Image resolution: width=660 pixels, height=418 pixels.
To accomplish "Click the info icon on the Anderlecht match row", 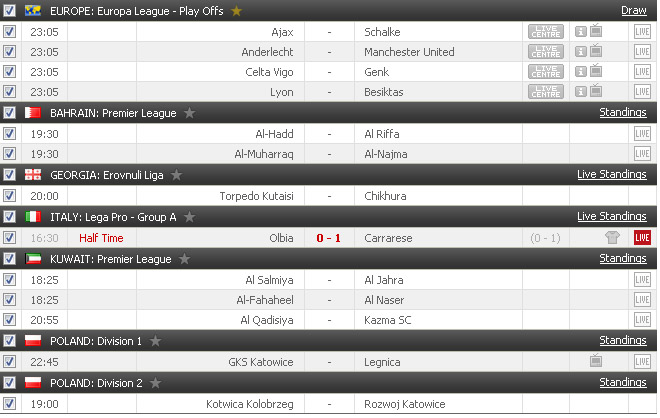I will tap(580, 52).
